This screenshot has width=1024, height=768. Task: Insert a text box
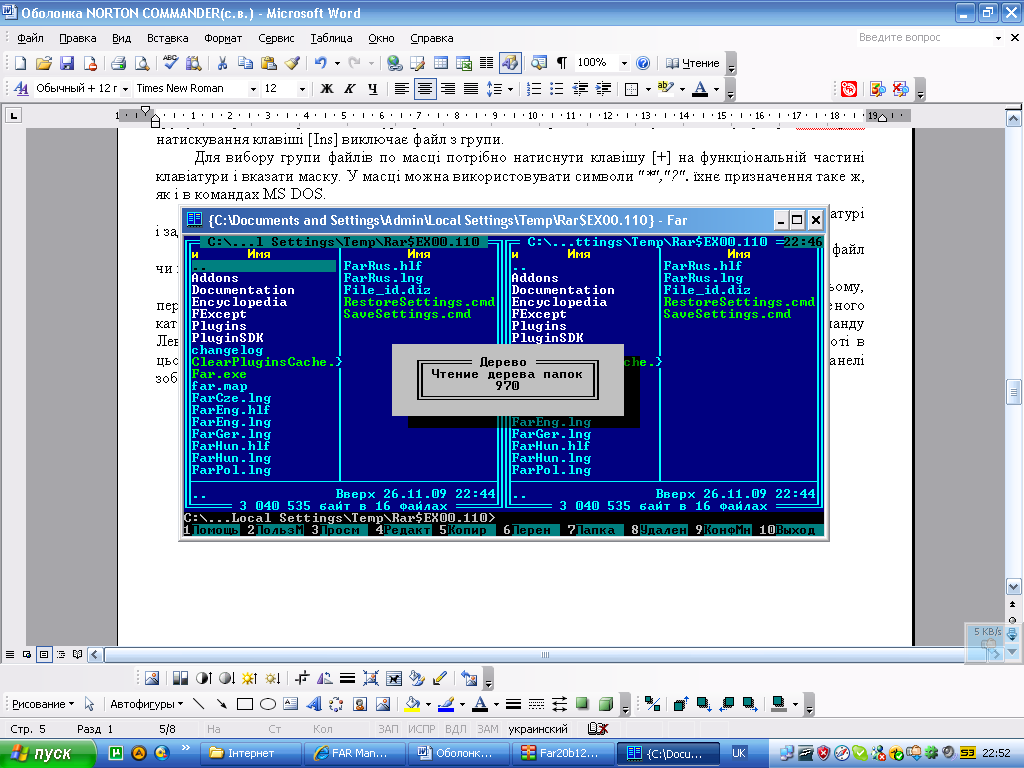point(291,704)
